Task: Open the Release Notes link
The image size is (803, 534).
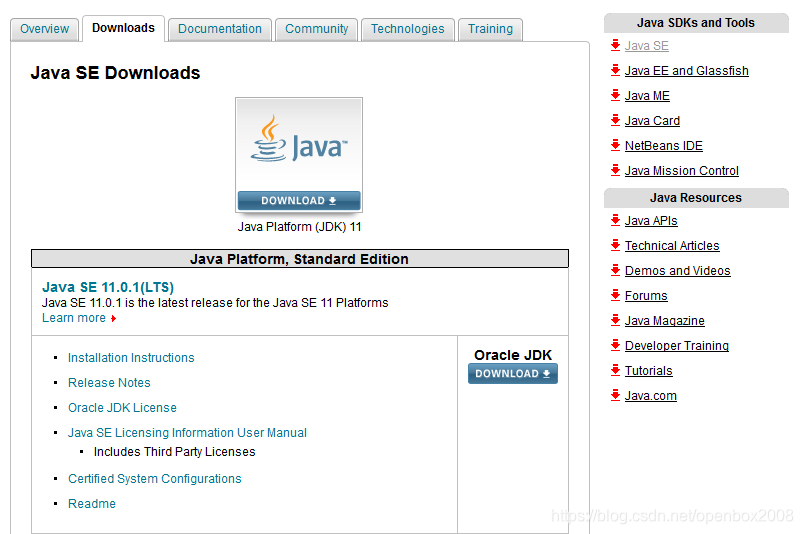Action: [109, 383]
